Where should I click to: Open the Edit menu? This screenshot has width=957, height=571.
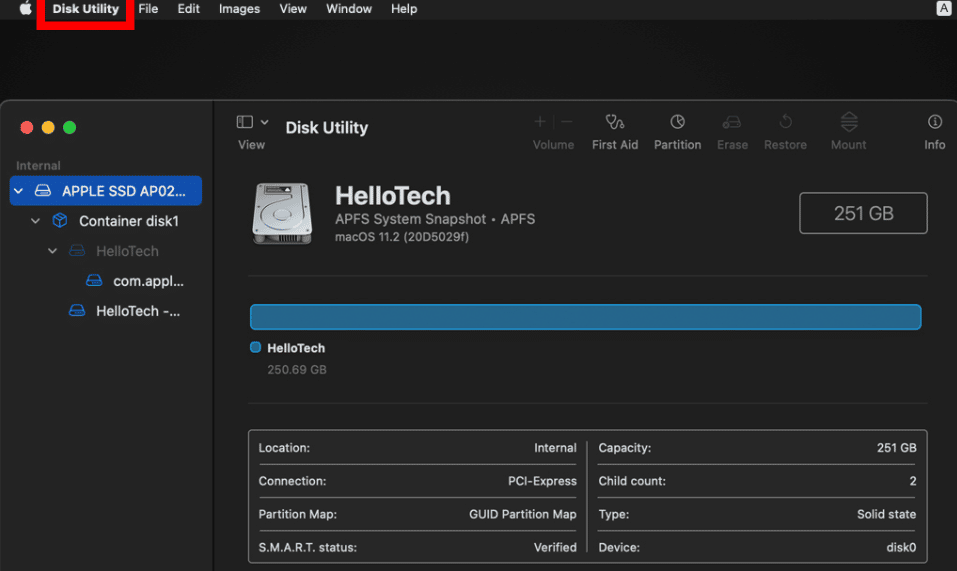(x=189, y=9)
